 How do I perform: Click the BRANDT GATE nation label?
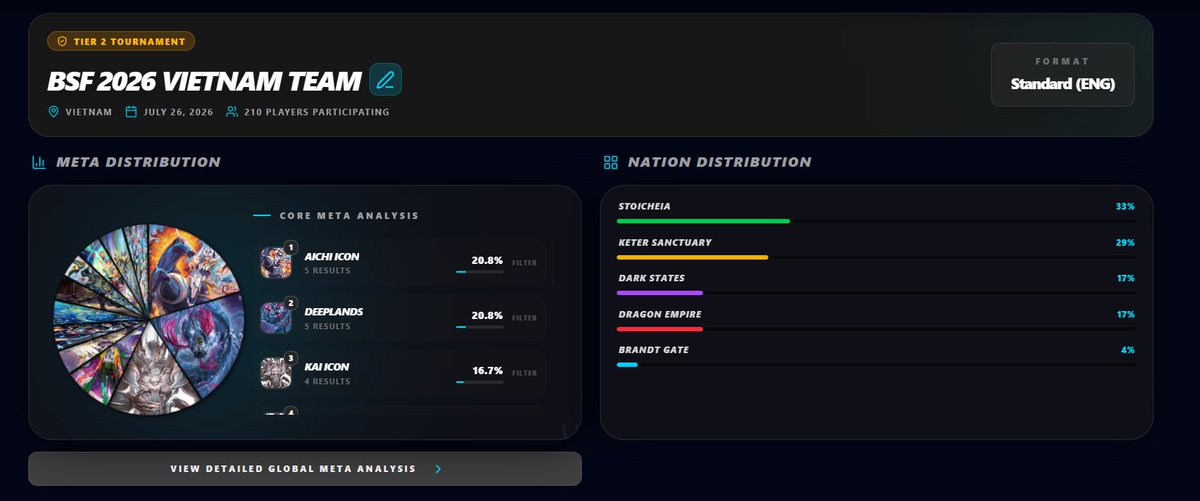[653, 350]
